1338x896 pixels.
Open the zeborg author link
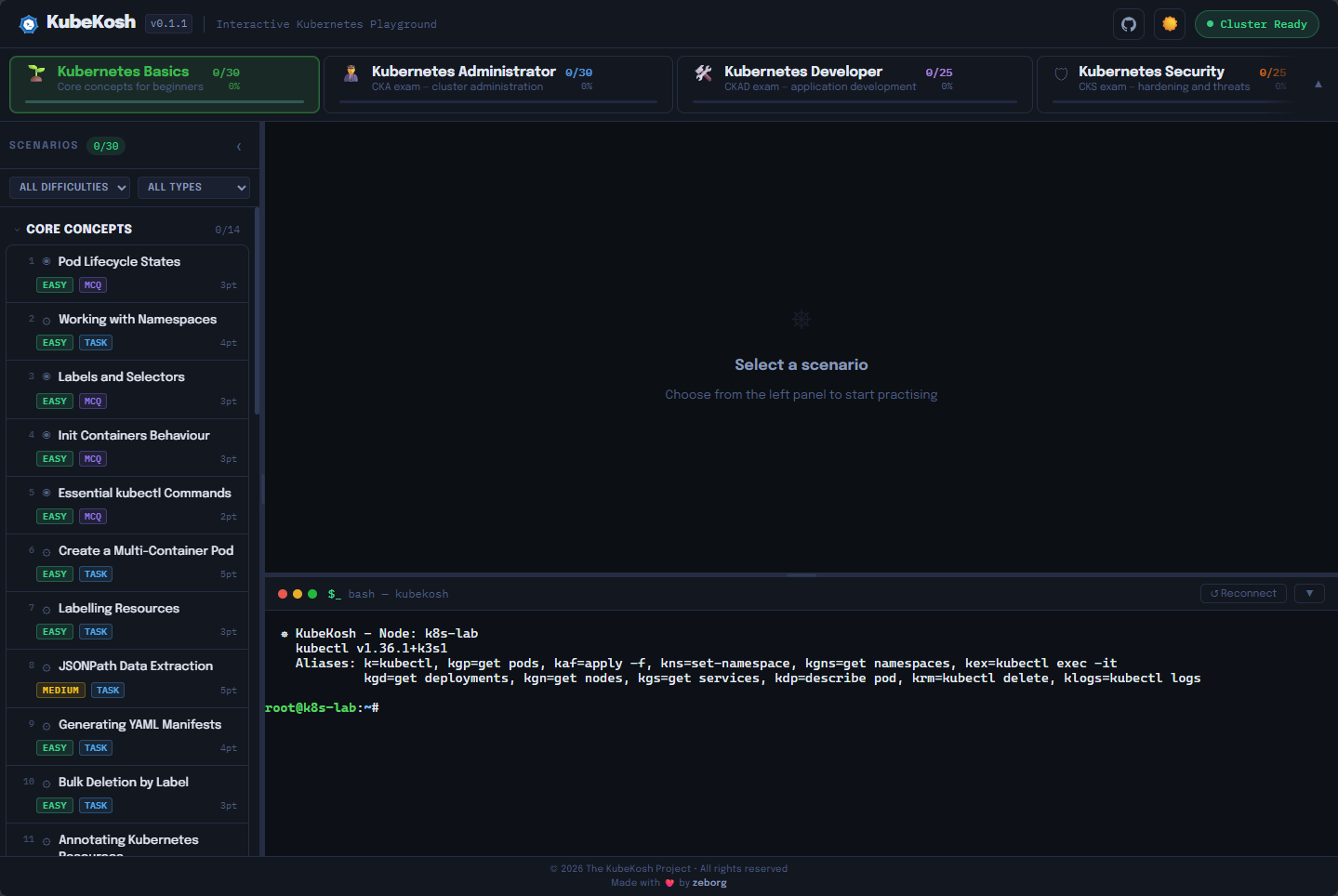point(709,883)
